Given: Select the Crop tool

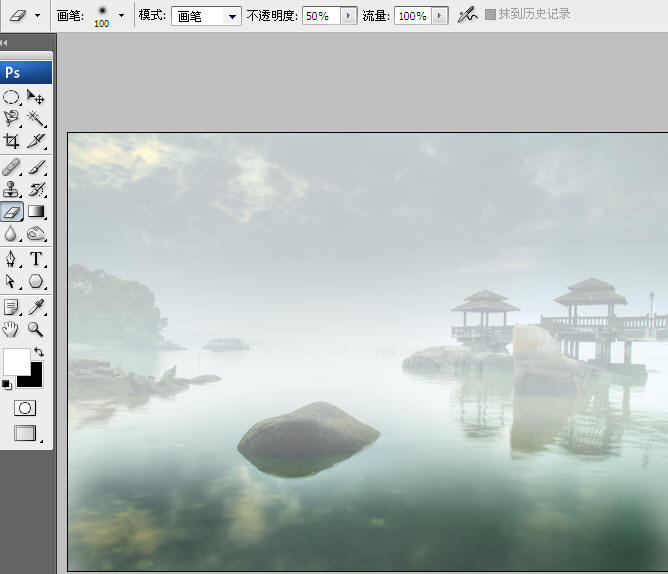Looking at the screenshot, I should pyautogui.click(x=12, y=142).
